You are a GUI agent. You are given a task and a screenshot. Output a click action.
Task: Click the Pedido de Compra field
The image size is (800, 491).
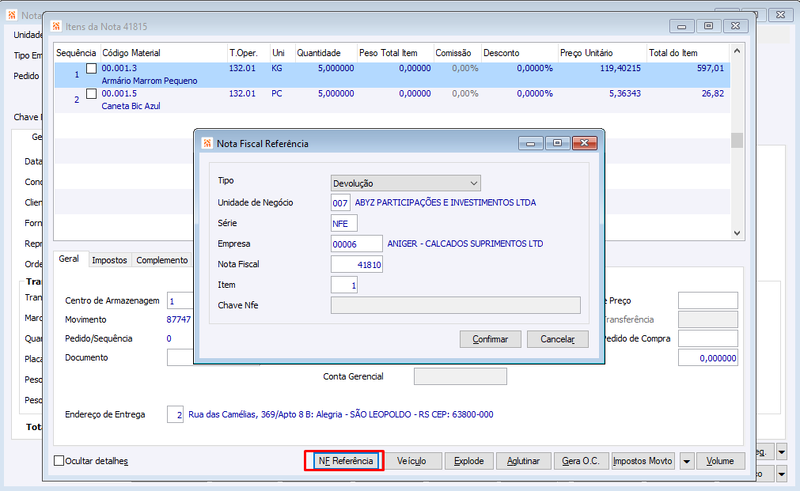708,338
